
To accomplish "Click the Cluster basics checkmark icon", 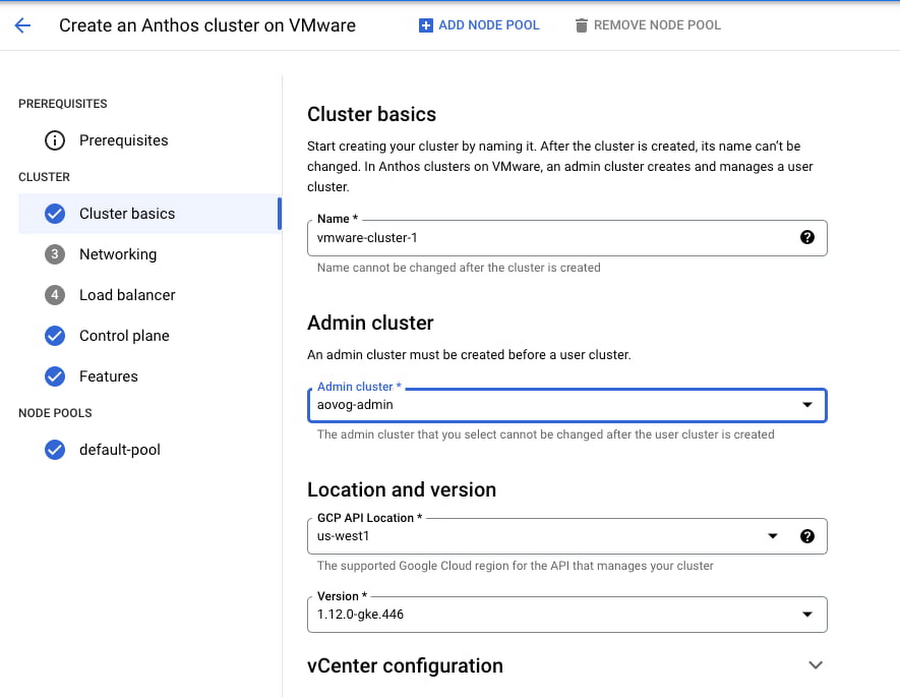I will [55, 214].
